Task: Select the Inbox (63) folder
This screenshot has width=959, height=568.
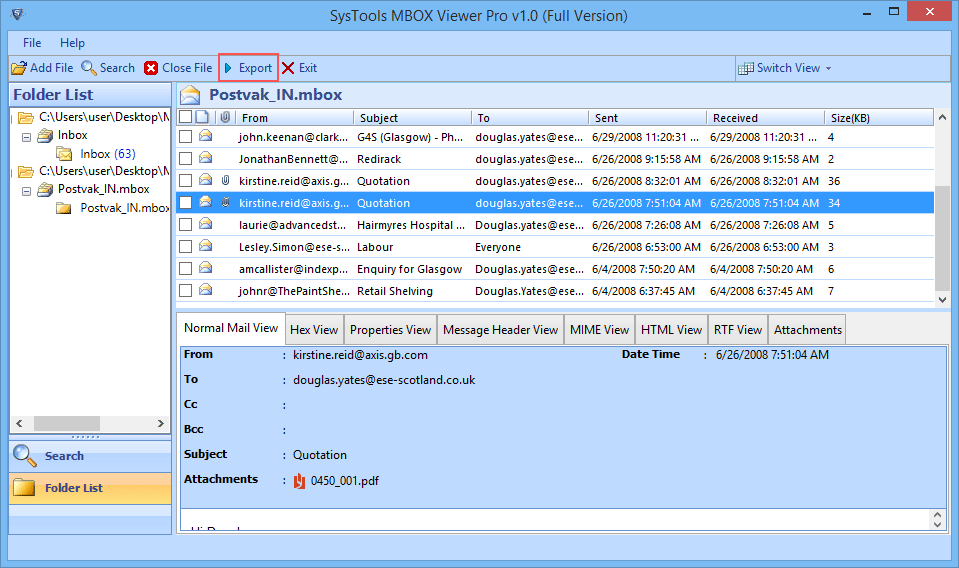Action: click(108, 154)
